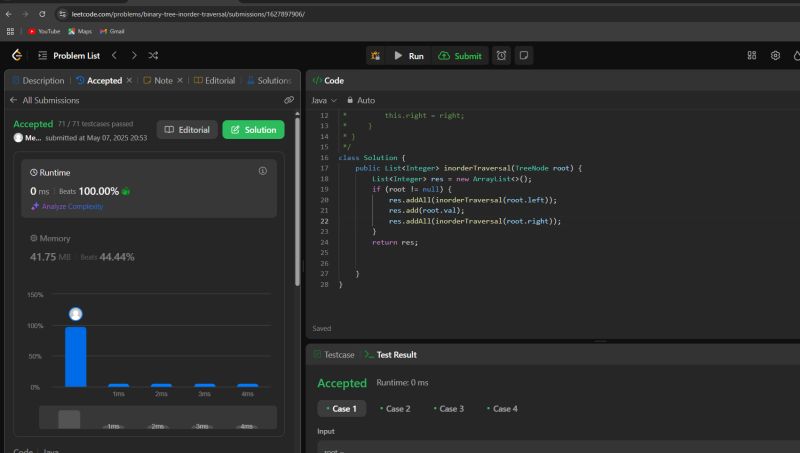Open the notes sticky icon in toolbar
This screenshot has width=800, height=453.
point(523,56)
